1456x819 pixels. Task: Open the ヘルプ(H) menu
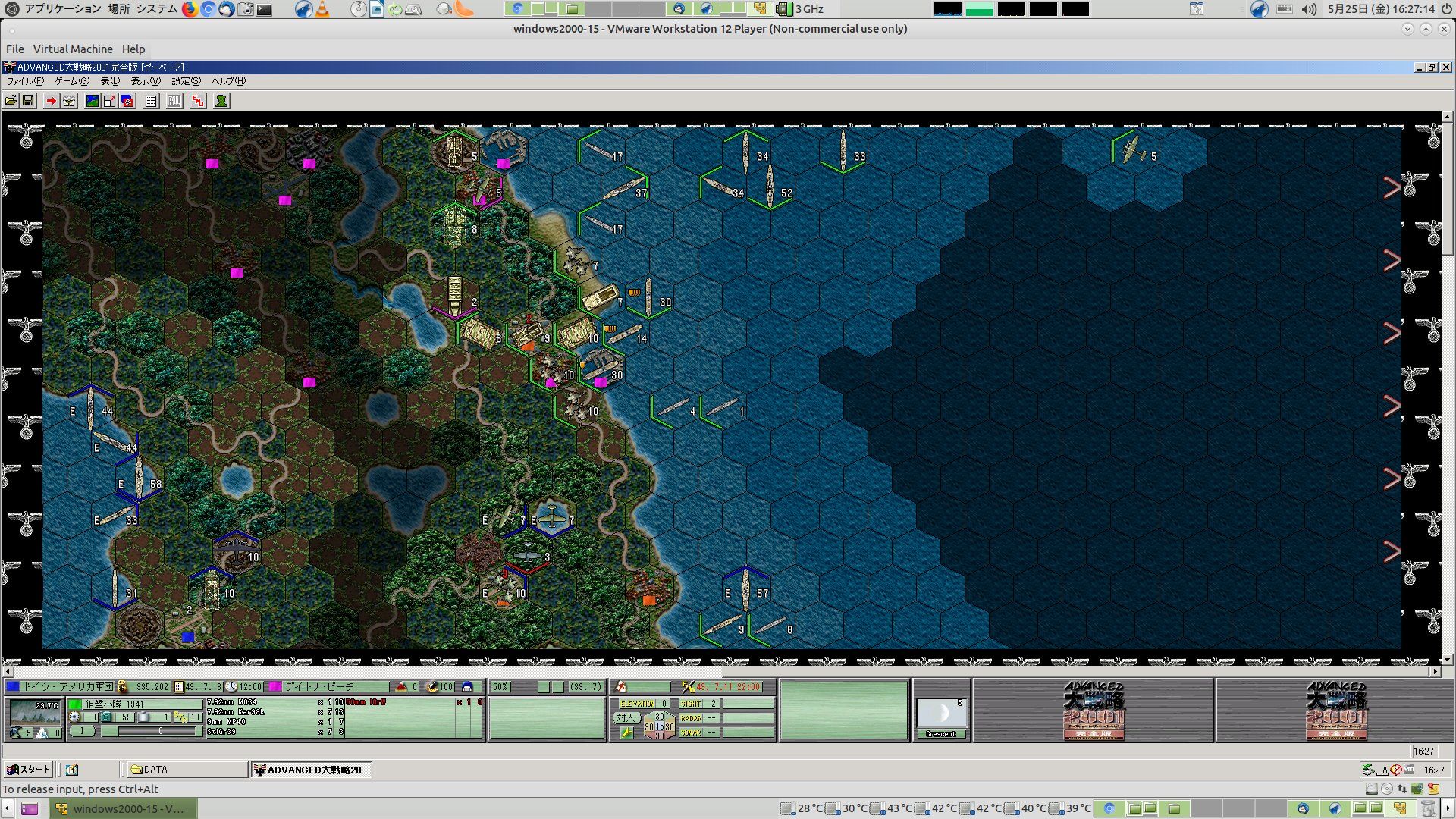point(228,81)
